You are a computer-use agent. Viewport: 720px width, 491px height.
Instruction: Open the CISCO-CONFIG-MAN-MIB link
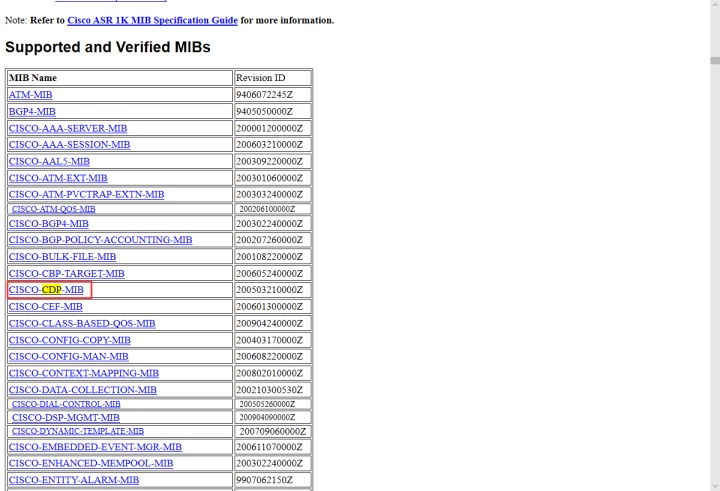[68, 357]
